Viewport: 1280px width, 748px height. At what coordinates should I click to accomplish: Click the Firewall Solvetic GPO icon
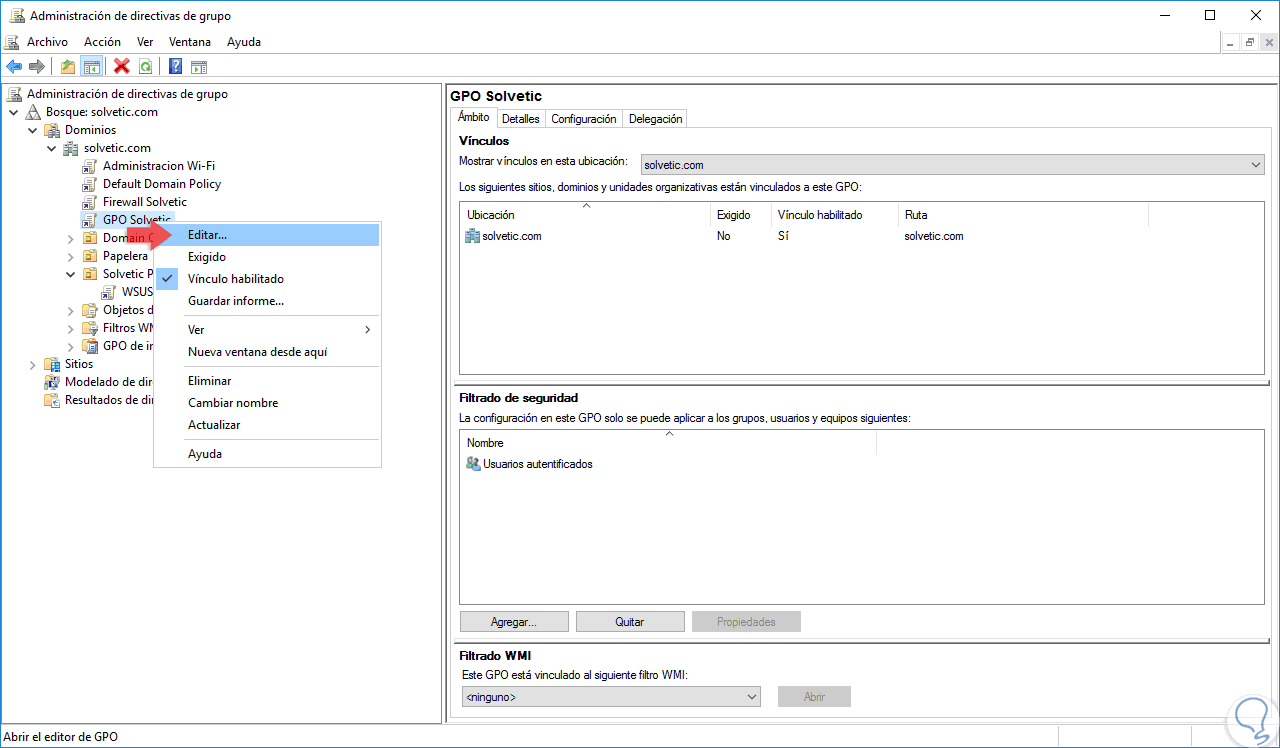pyautogui.click(x=90, y=202)
